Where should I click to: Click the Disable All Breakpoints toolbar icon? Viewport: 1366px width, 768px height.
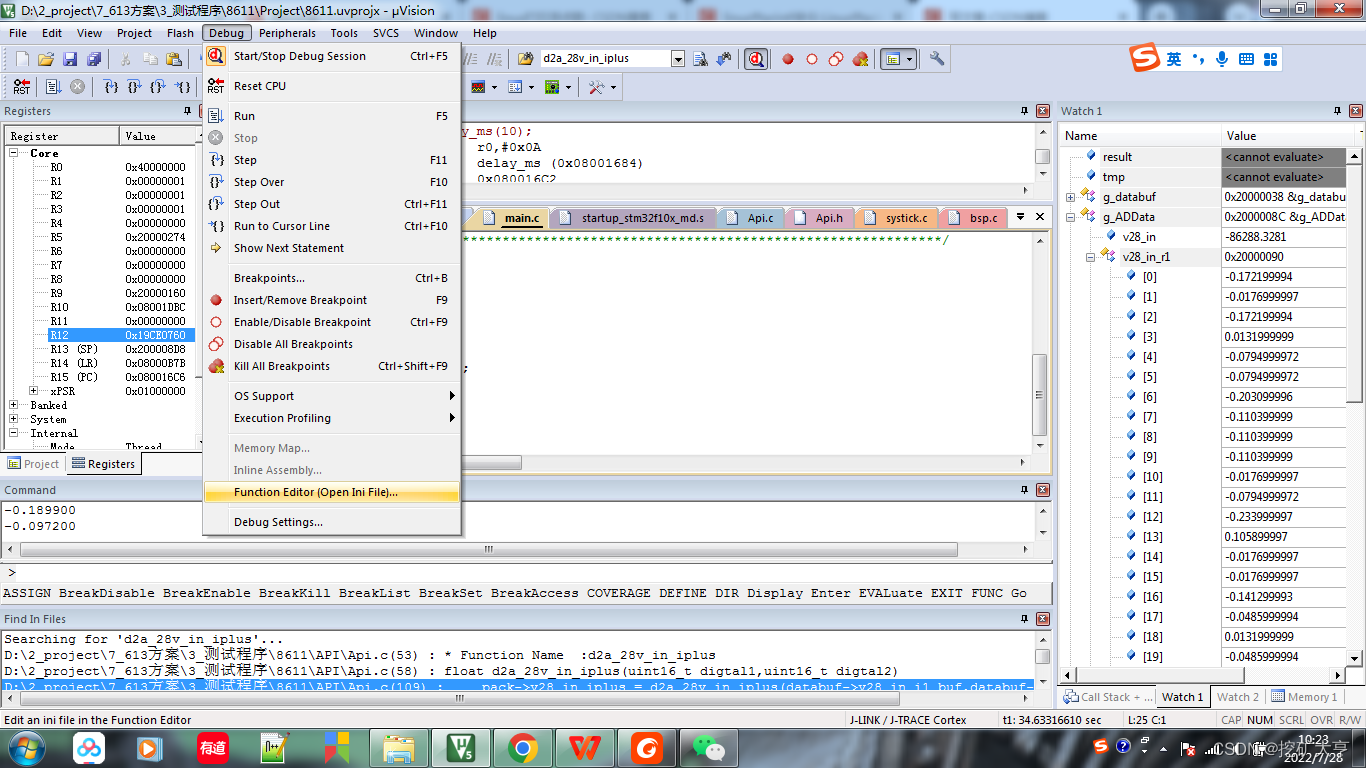[x=836, y=59]
